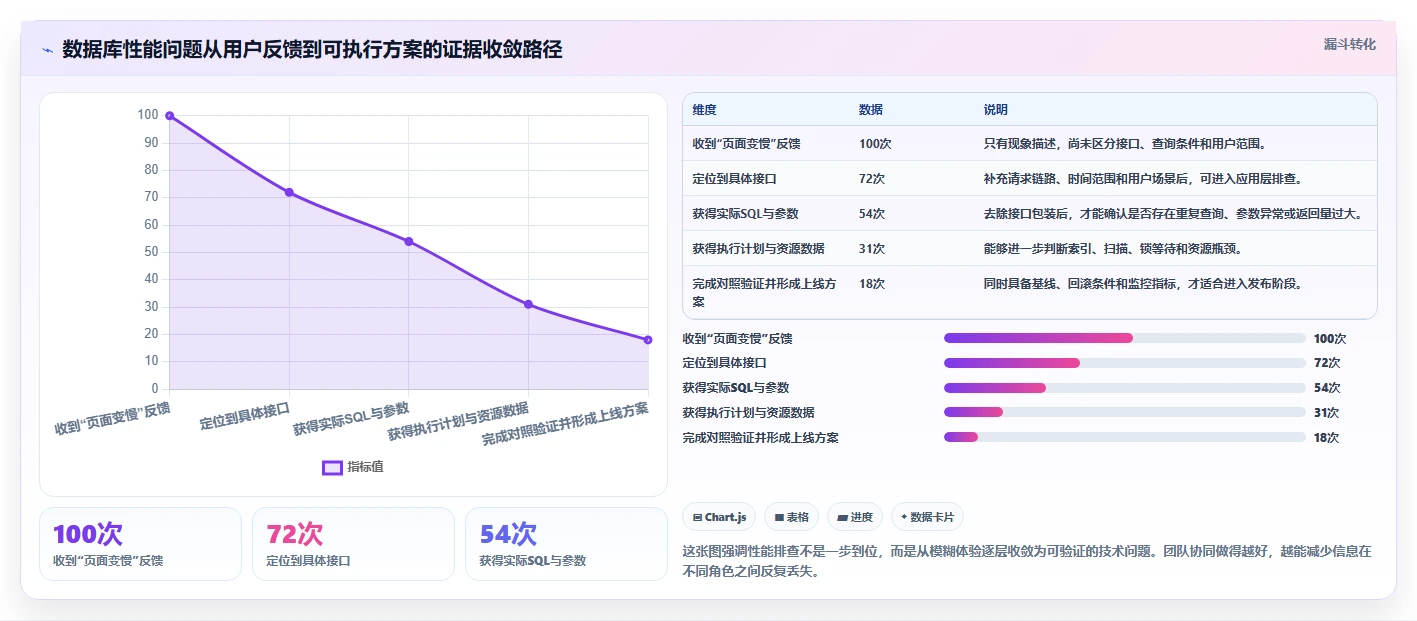Click the y-axis label 50
Viewport: 1417px width, 621px height.
tap(152, 252)
